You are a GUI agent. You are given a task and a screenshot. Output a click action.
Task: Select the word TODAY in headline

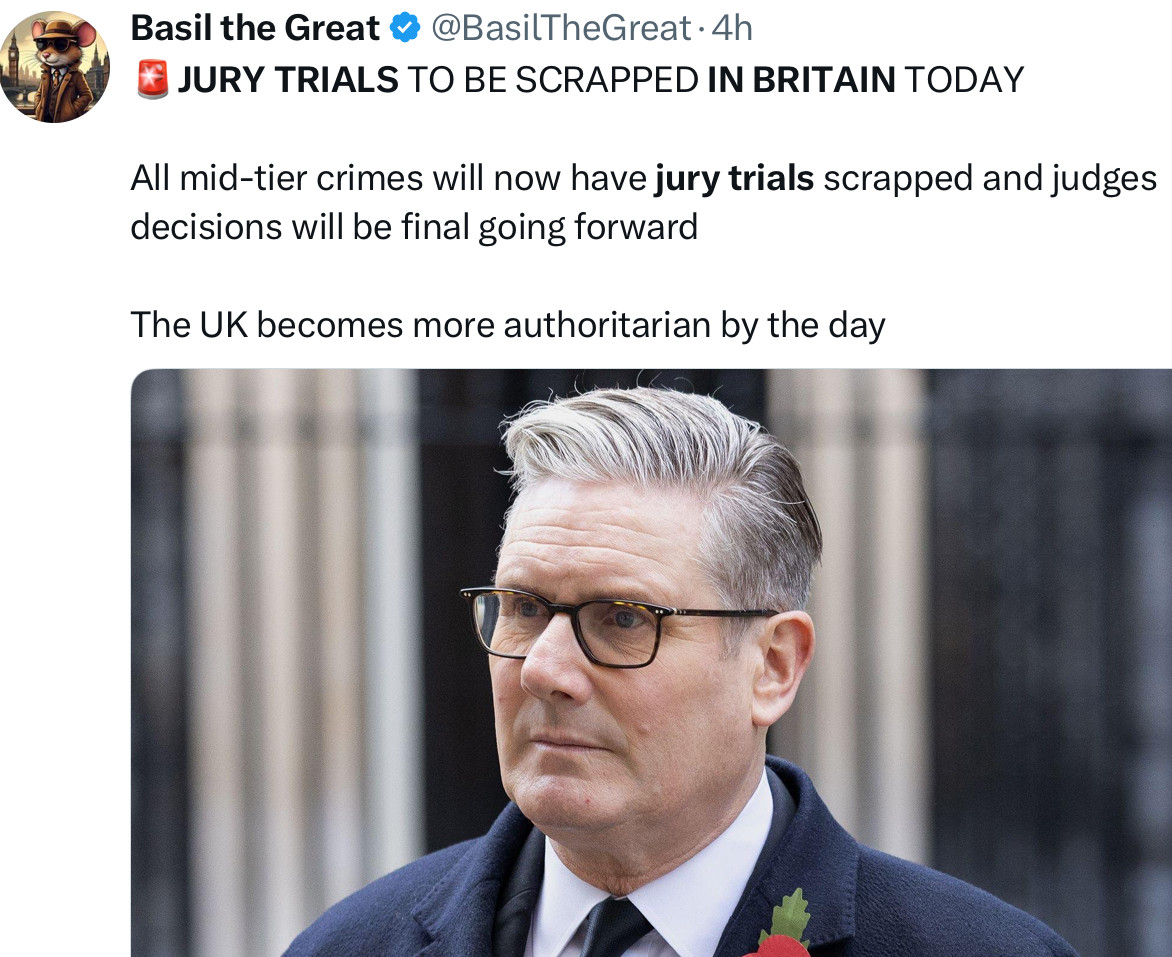(964, 80)
